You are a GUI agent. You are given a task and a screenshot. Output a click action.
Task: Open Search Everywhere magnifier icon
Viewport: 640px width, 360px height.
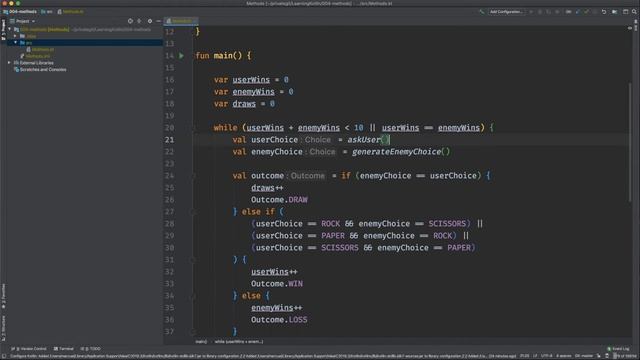(x=634, y=12)
